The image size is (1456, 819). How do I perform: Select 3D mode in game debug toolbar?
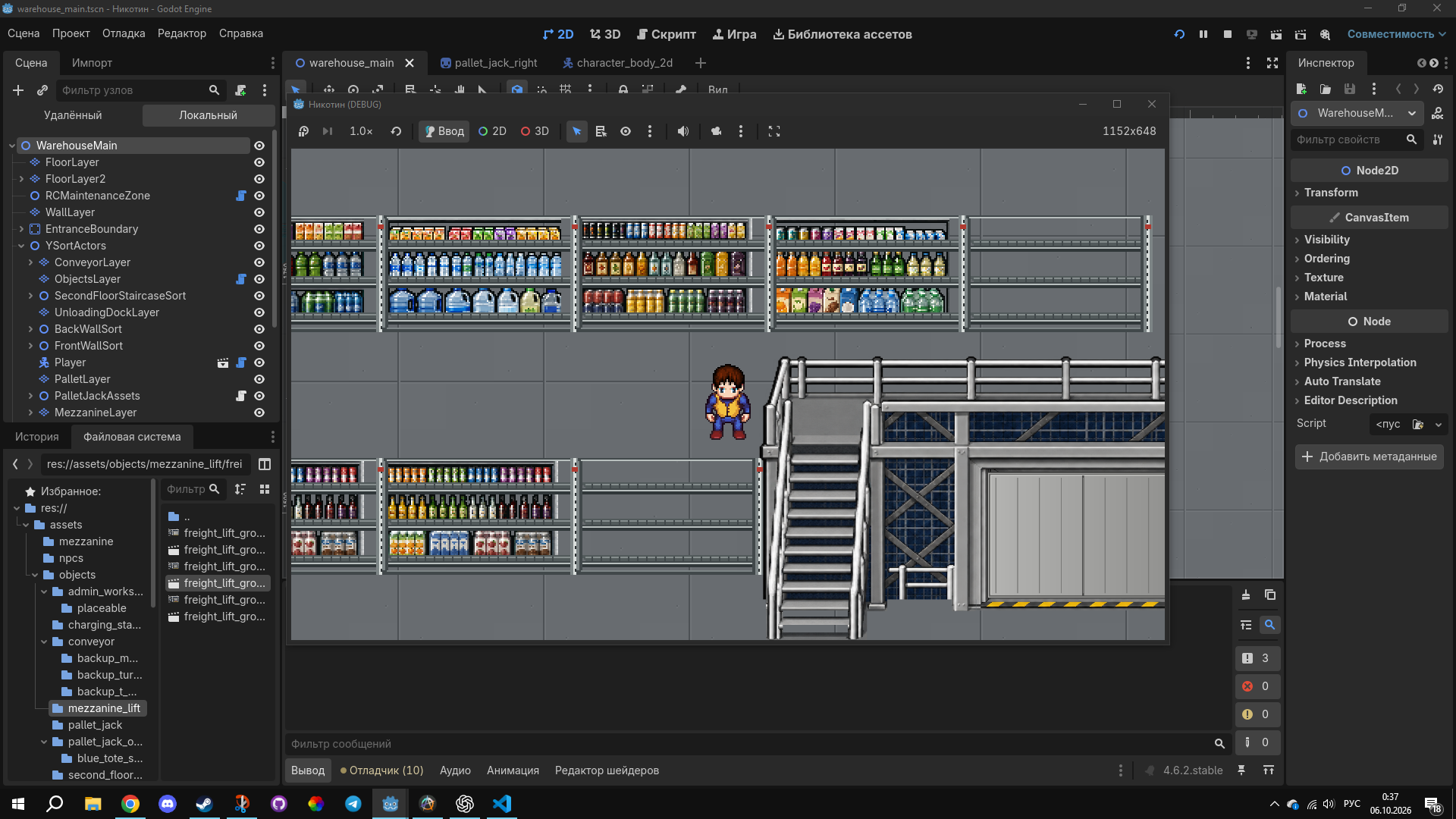535,131
